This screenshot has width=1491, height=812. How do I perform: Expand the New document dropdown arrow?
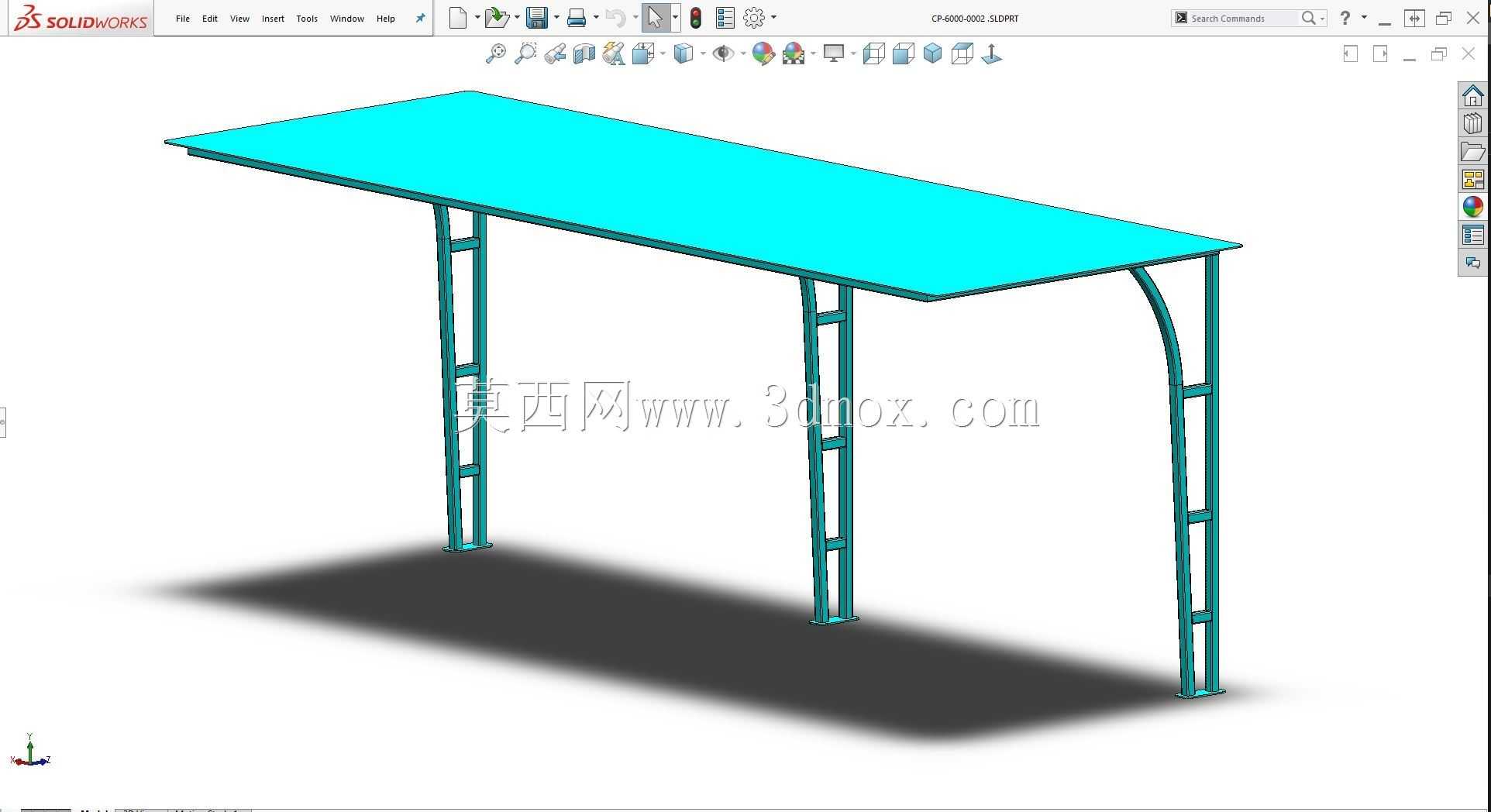coord(477,18)
